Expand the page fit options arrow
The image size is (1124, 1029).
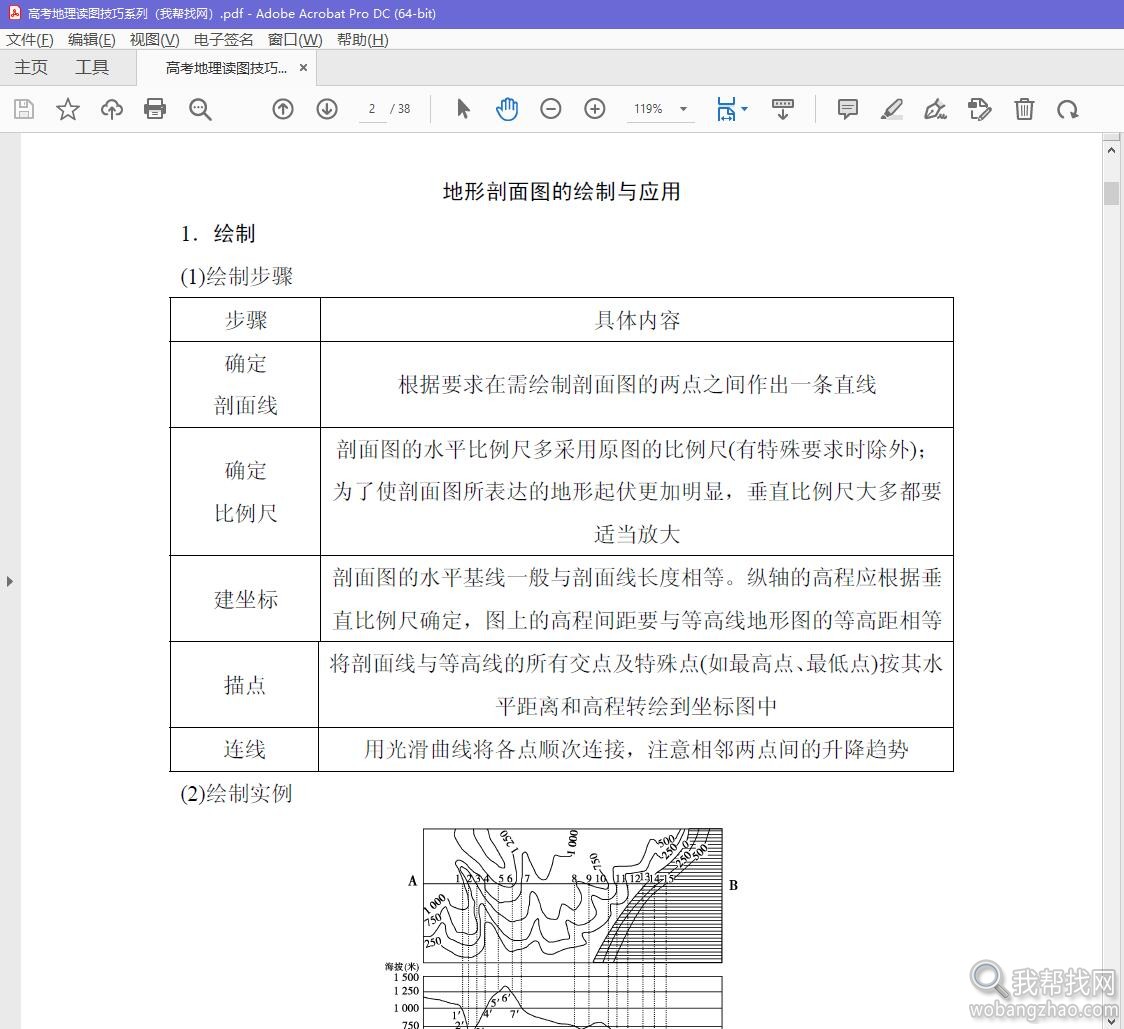[x=745, y=109]
